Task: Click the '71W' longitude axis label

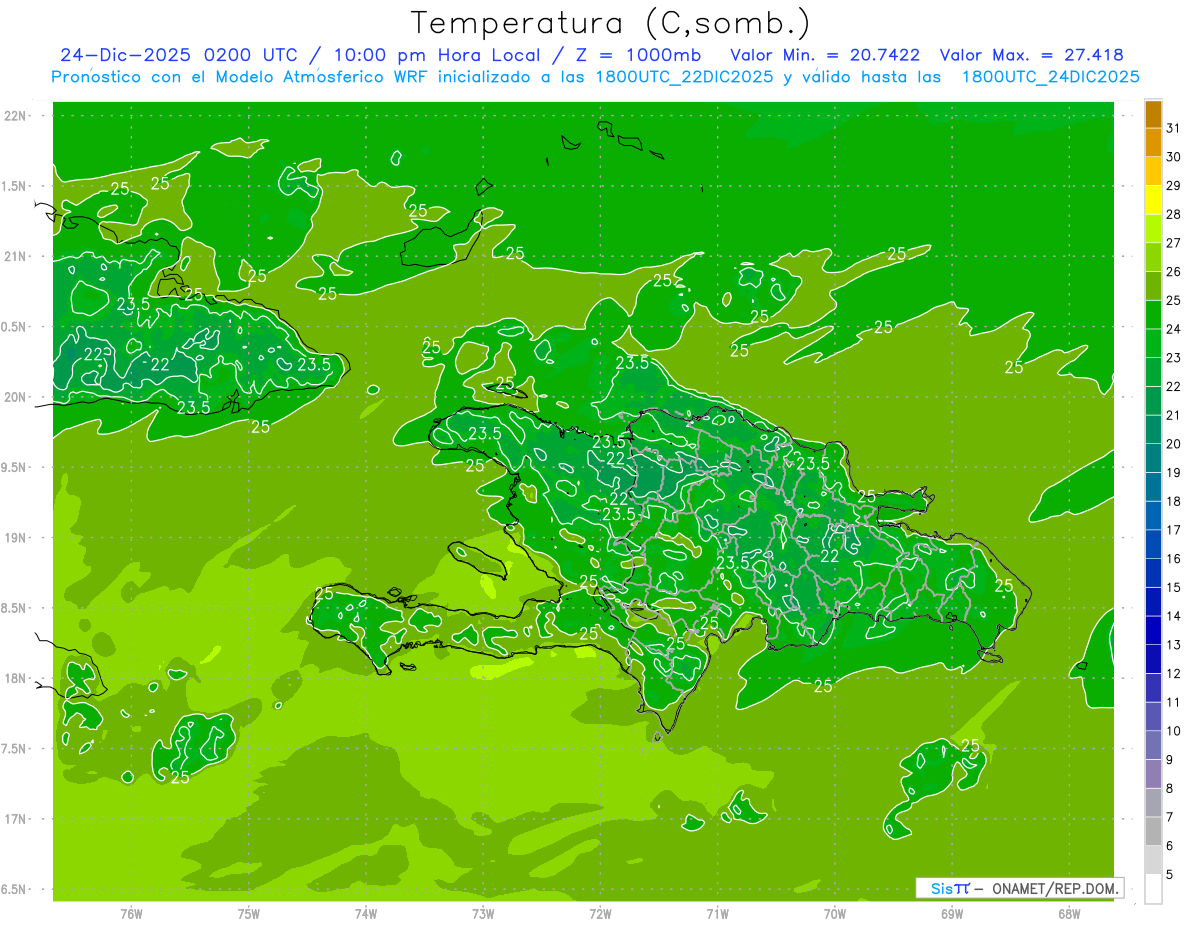Action: pyautogui.click(x=717, y=914)
